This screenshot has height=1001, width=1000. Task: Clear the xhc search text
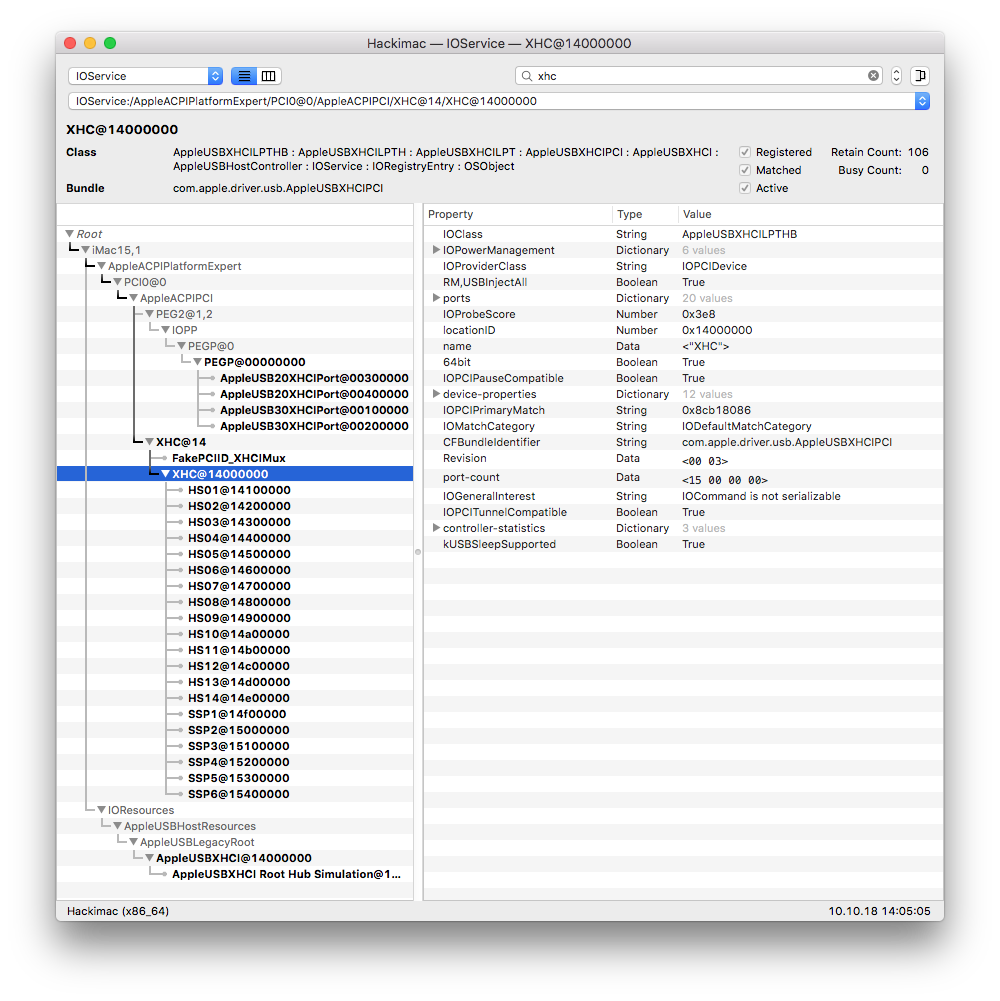tap(873, 76)
